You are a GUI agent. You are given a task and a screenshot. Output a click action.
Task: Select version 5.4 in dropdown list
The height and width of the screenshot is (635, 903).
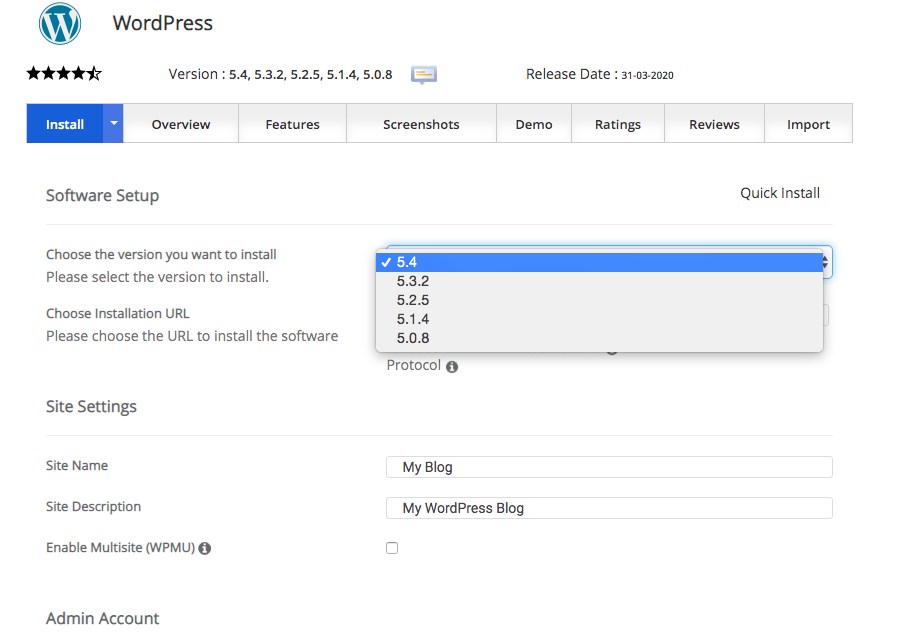point(599,262)
